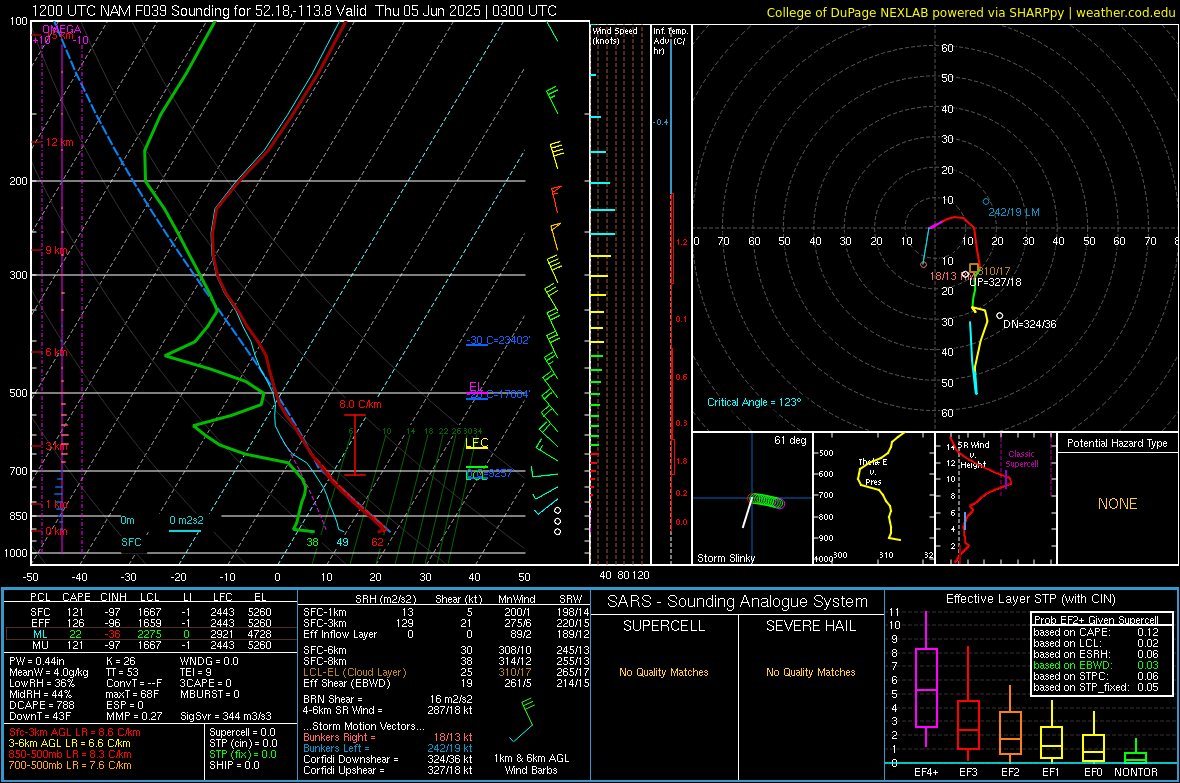Click the '700-500mb LR = 7.6 C/km' line

click(70, 765)
